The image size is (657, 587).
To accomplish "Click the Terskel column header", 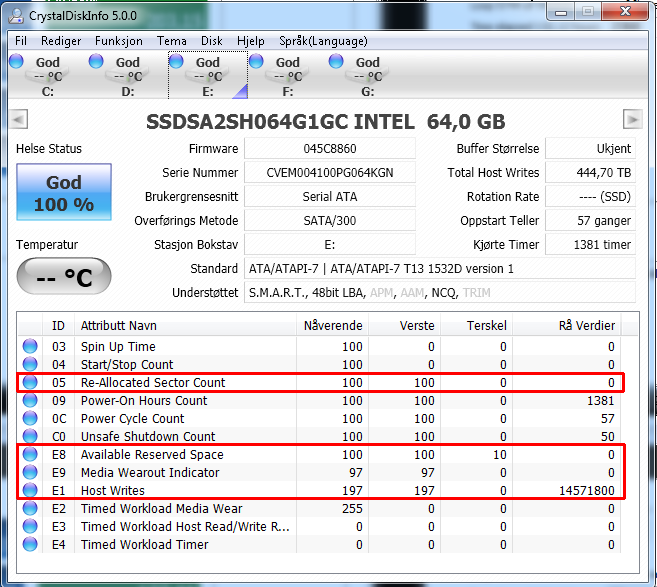I will click(x=476, y=326).
